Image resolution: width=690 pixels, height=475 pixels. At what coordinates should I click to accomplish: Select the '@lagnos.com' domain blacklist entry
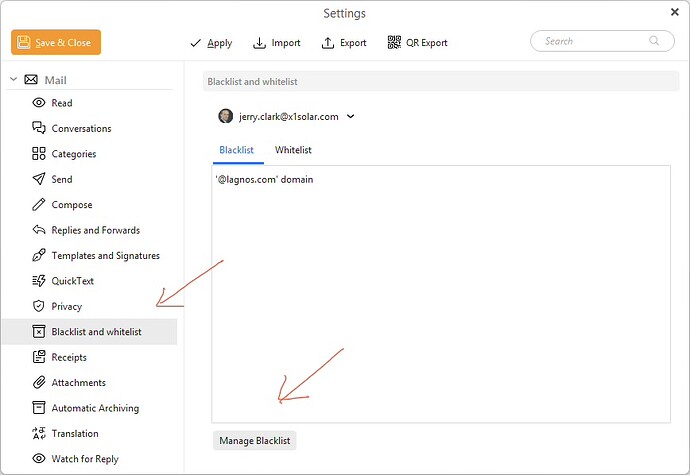pos(264,180)
